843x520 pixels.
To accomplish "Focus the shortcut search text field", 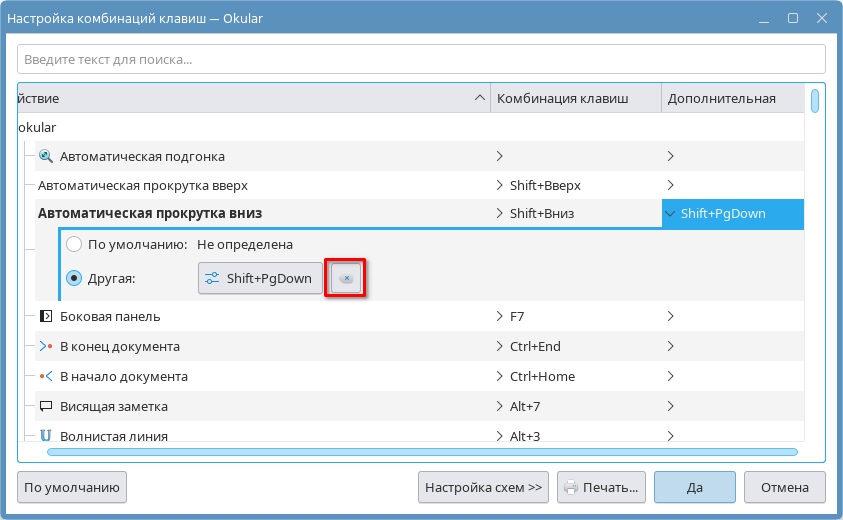I will (420, 59).
